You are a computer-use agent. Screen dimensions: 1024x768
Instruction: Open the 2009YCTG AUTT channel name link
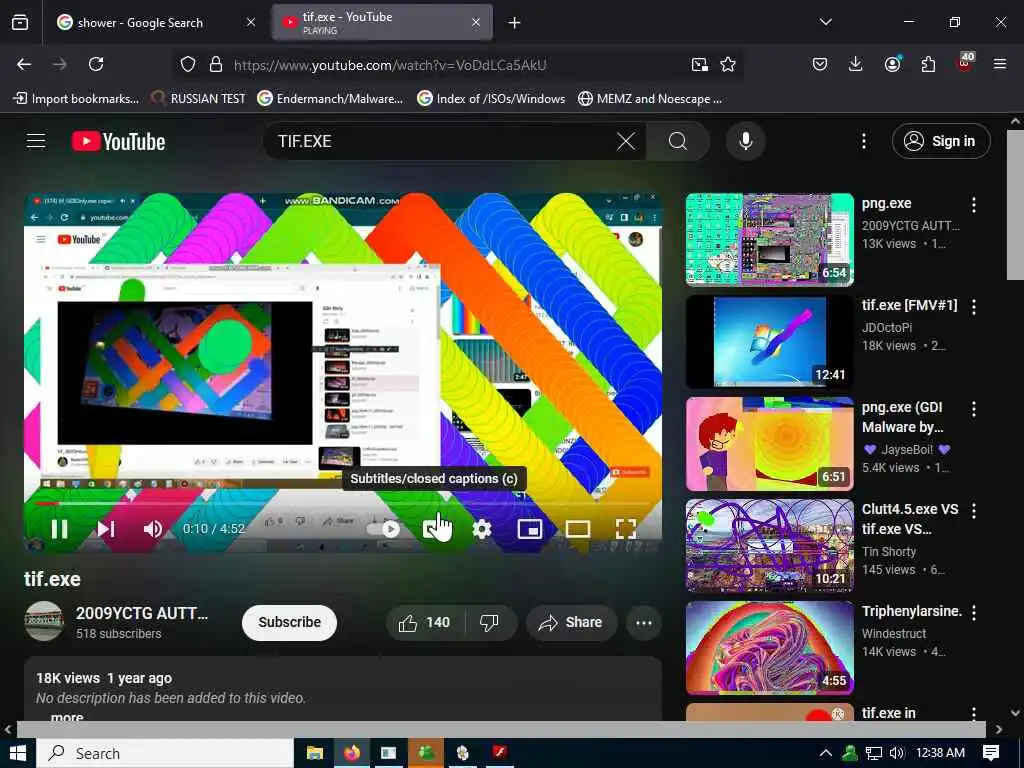pos(142,613)
